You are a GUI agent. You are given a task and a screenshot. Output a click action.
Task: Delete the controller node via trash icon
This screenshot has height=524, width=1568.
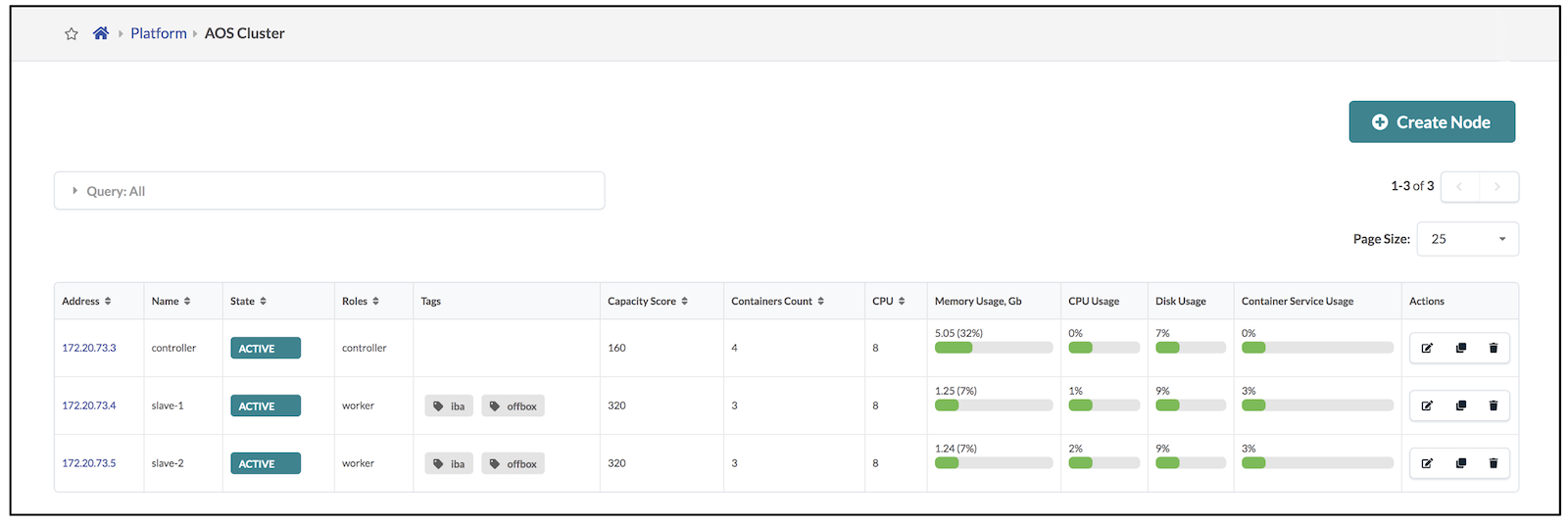[x=1494, y=348]
